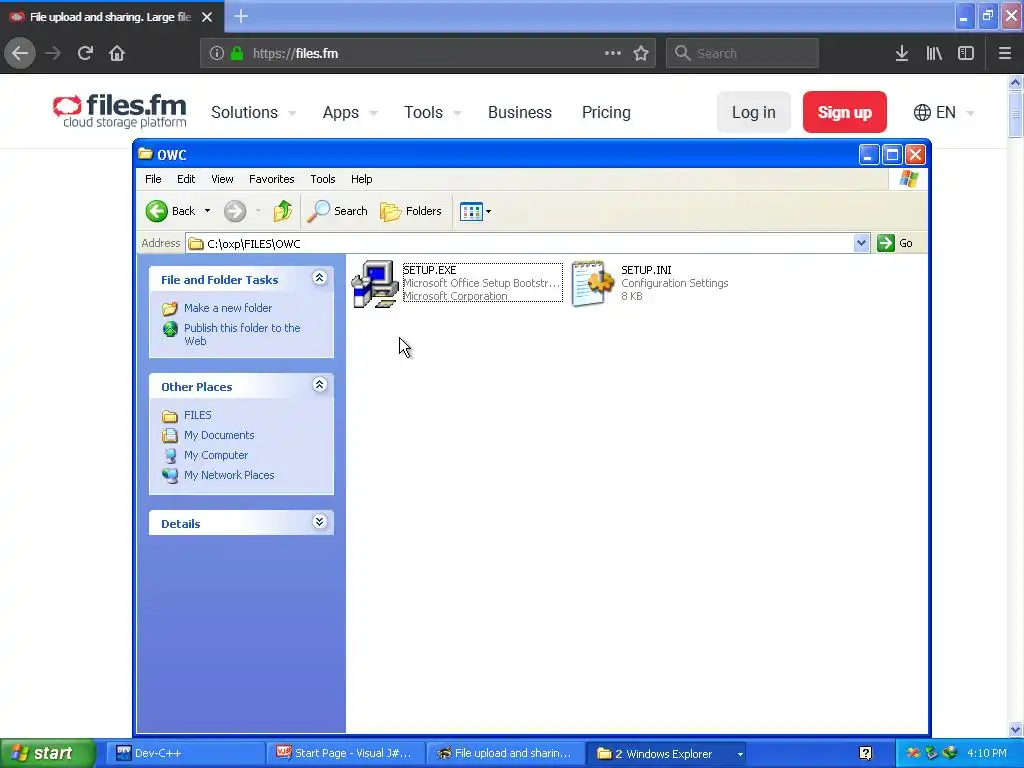
Task: Expand the Apps navigation dropdown
Action: click(350, 112)
